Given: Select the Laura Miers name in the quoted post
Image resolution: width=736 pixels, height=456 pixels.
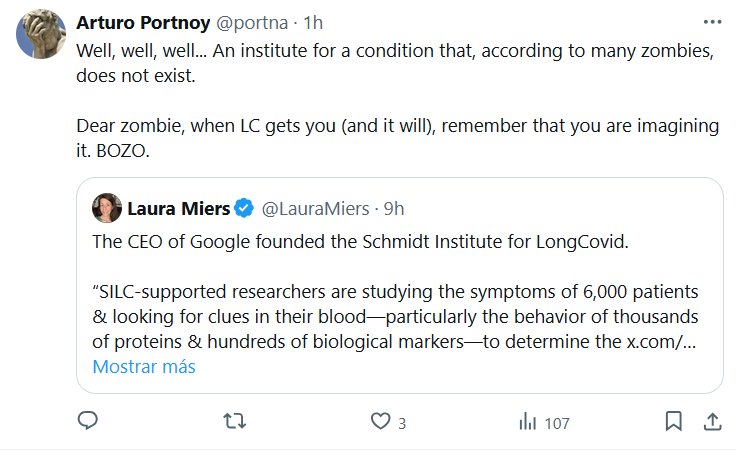Looking at the screenshot, I should [x=178, y=209].
